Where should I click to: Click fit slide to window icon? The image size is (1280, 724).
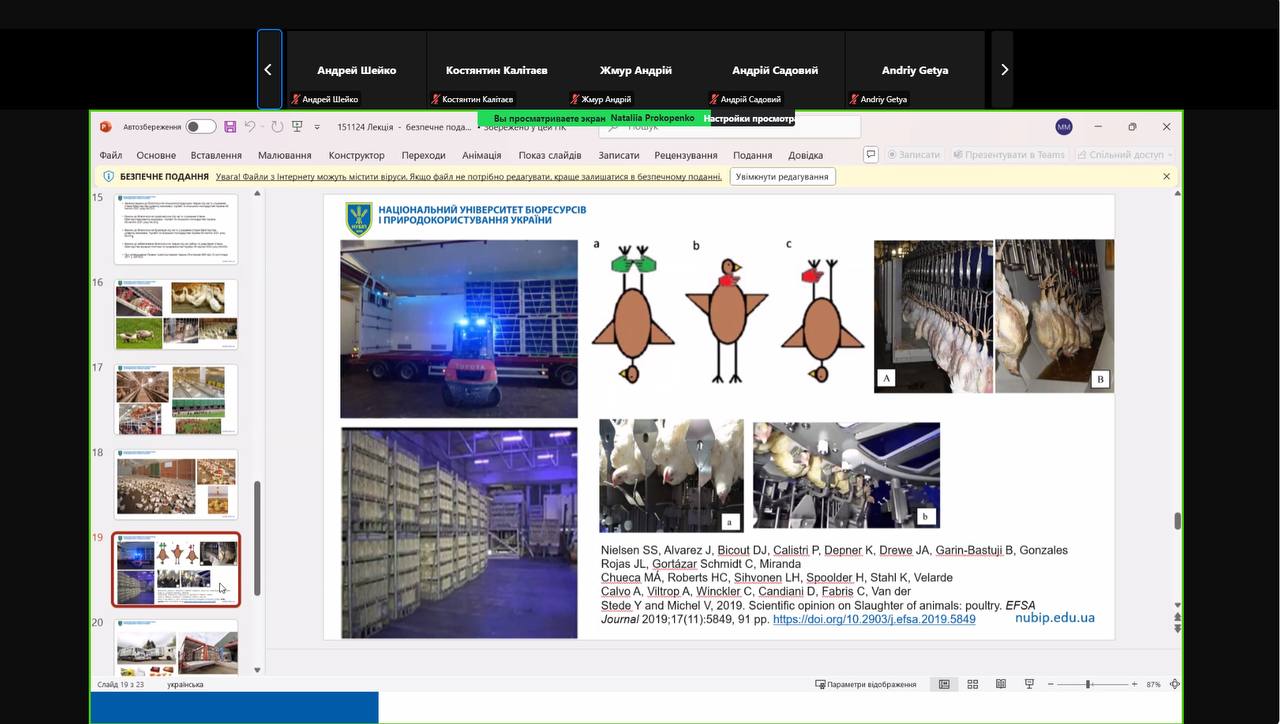(x=1175, y=684)
